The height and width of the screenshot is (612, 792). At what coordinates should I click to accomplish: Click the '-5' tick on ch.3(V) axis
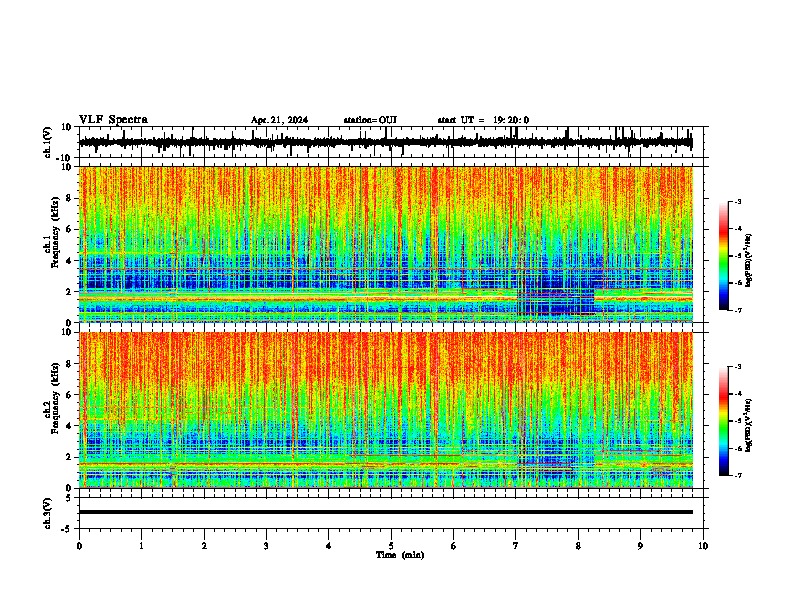click(68, 529)
